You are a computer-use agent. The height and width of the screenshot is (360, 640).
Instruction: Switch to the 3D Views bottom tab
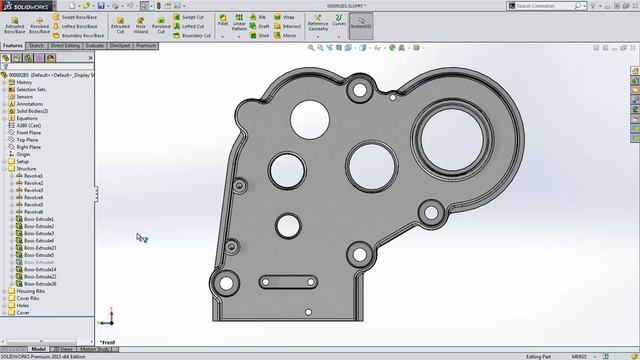point(63,349)
